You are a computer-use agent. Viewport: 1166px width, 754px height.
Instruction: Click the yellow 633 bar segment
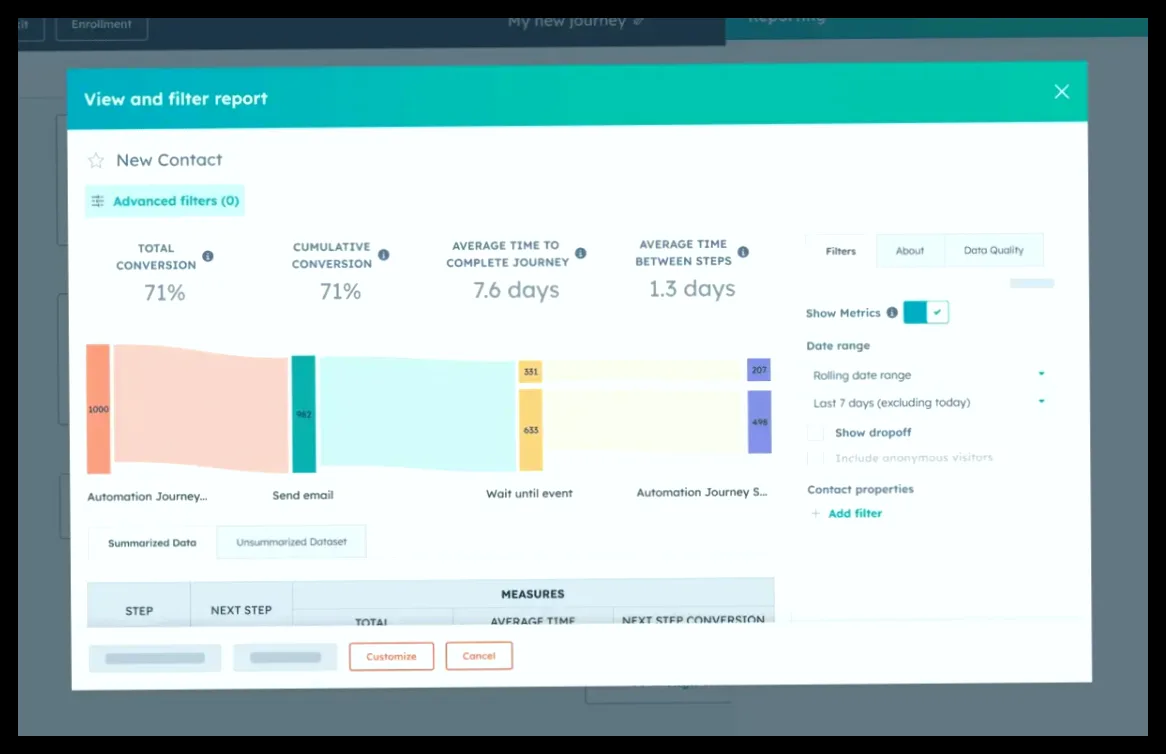531,430
